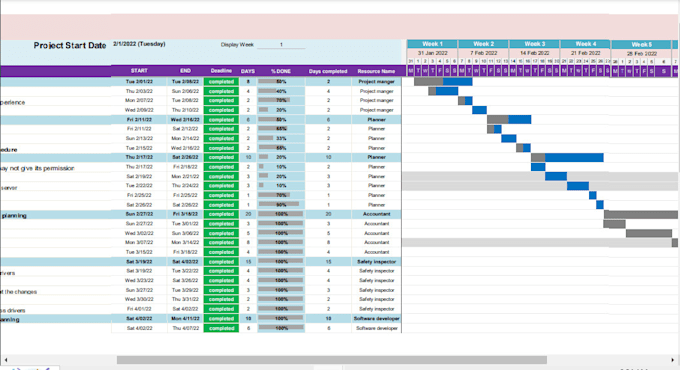Select the Tue 3/22/22 end date cell
Image resolution: width=680 pixels, height=370 pixels.
click(x=185, y=271)
